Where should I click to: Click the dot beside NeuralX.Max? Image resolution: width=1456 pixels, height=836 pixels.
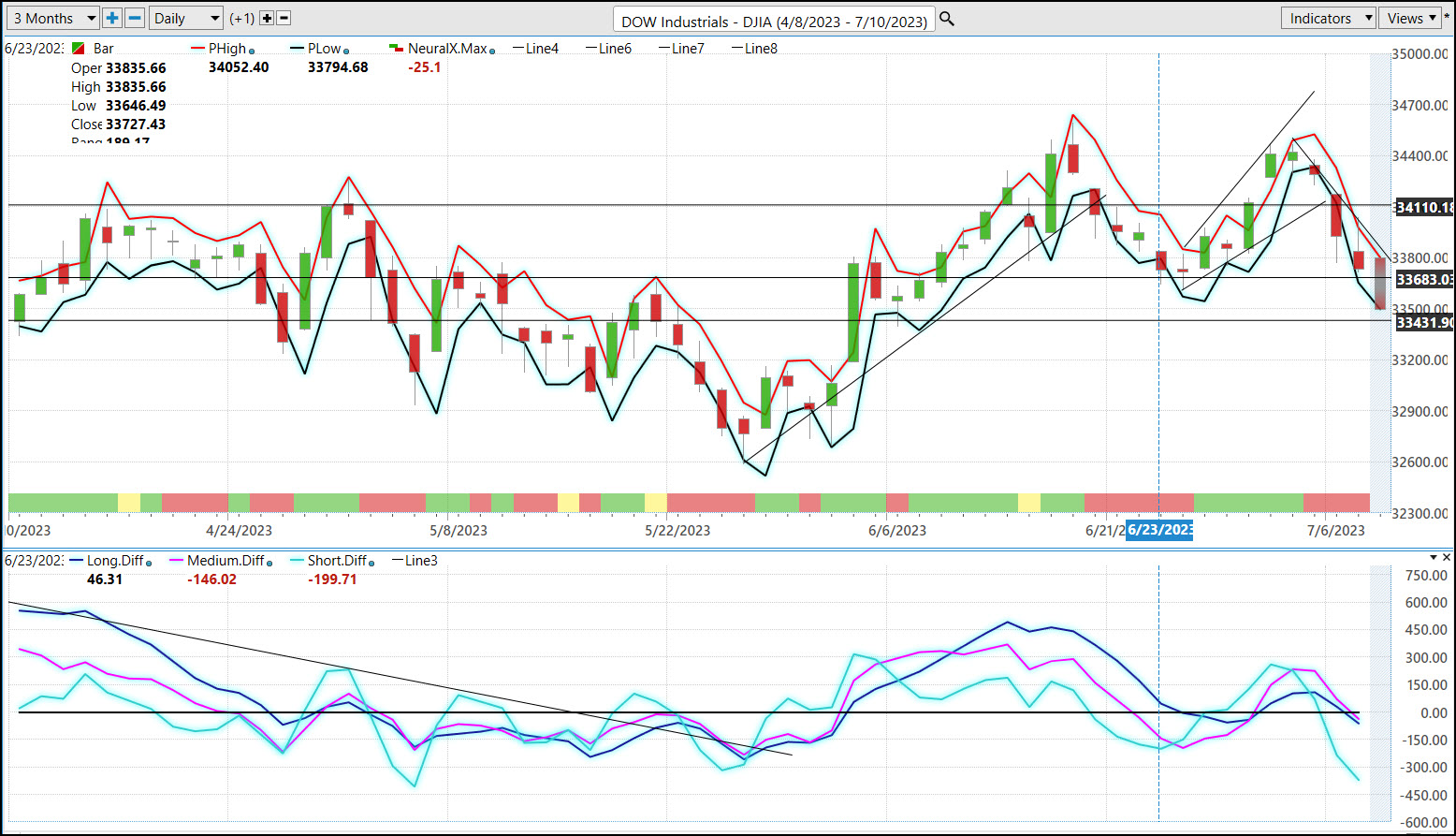[492, 51]
